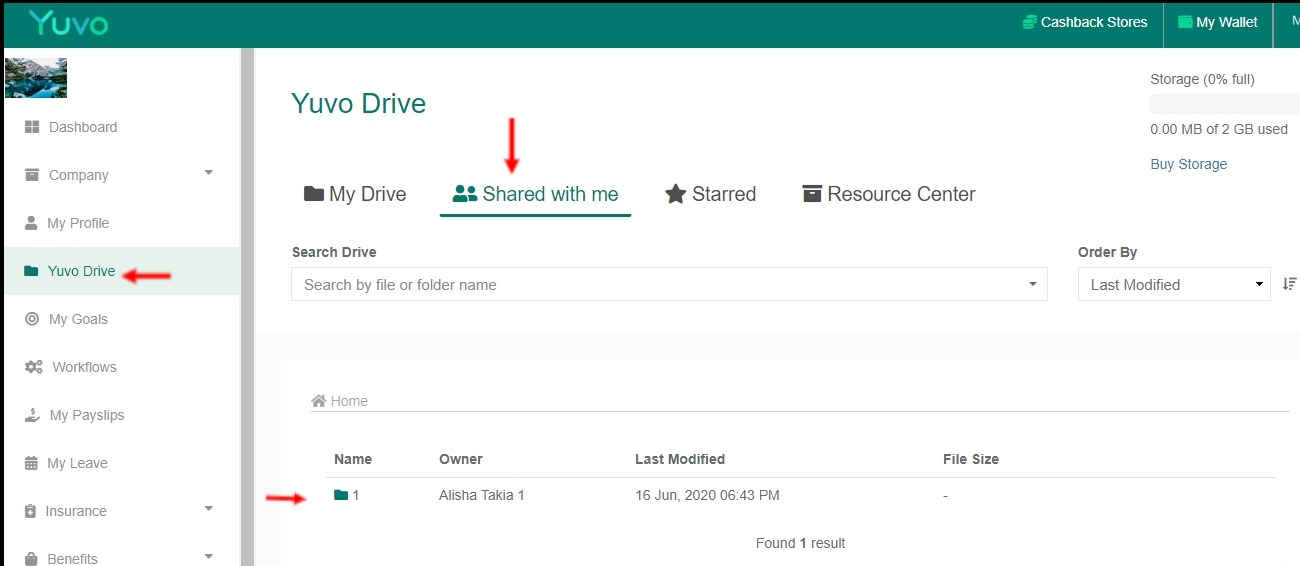Image resolution: width=1300 pixels, height=566 pixels.
Task: Go to Home breadcrumb
Action: click(x=349, y=401)
